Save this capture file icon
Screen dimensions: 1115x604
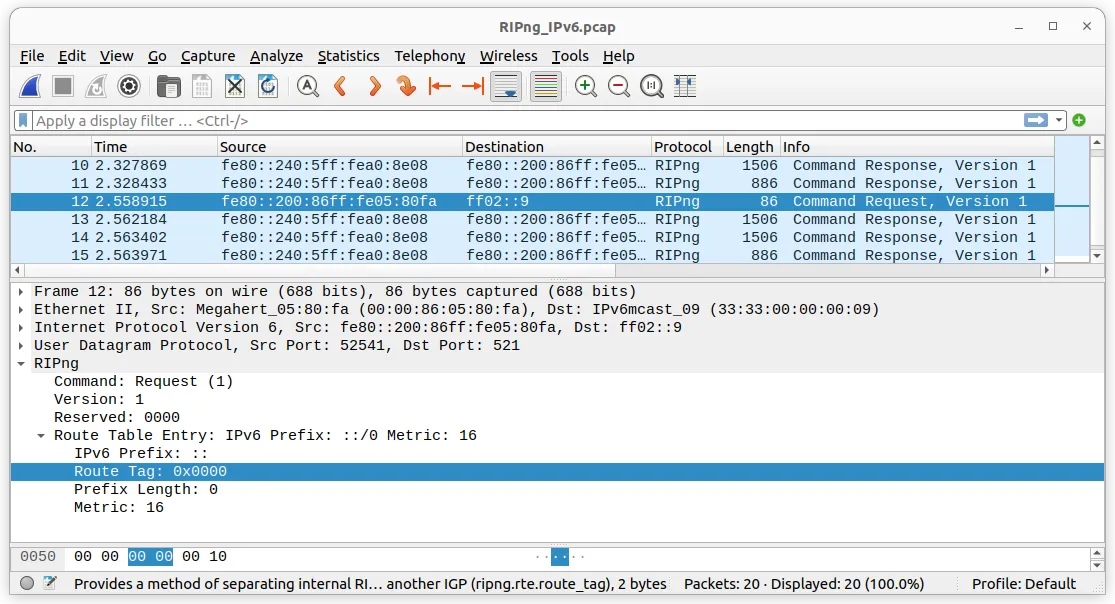coord(202,86)
